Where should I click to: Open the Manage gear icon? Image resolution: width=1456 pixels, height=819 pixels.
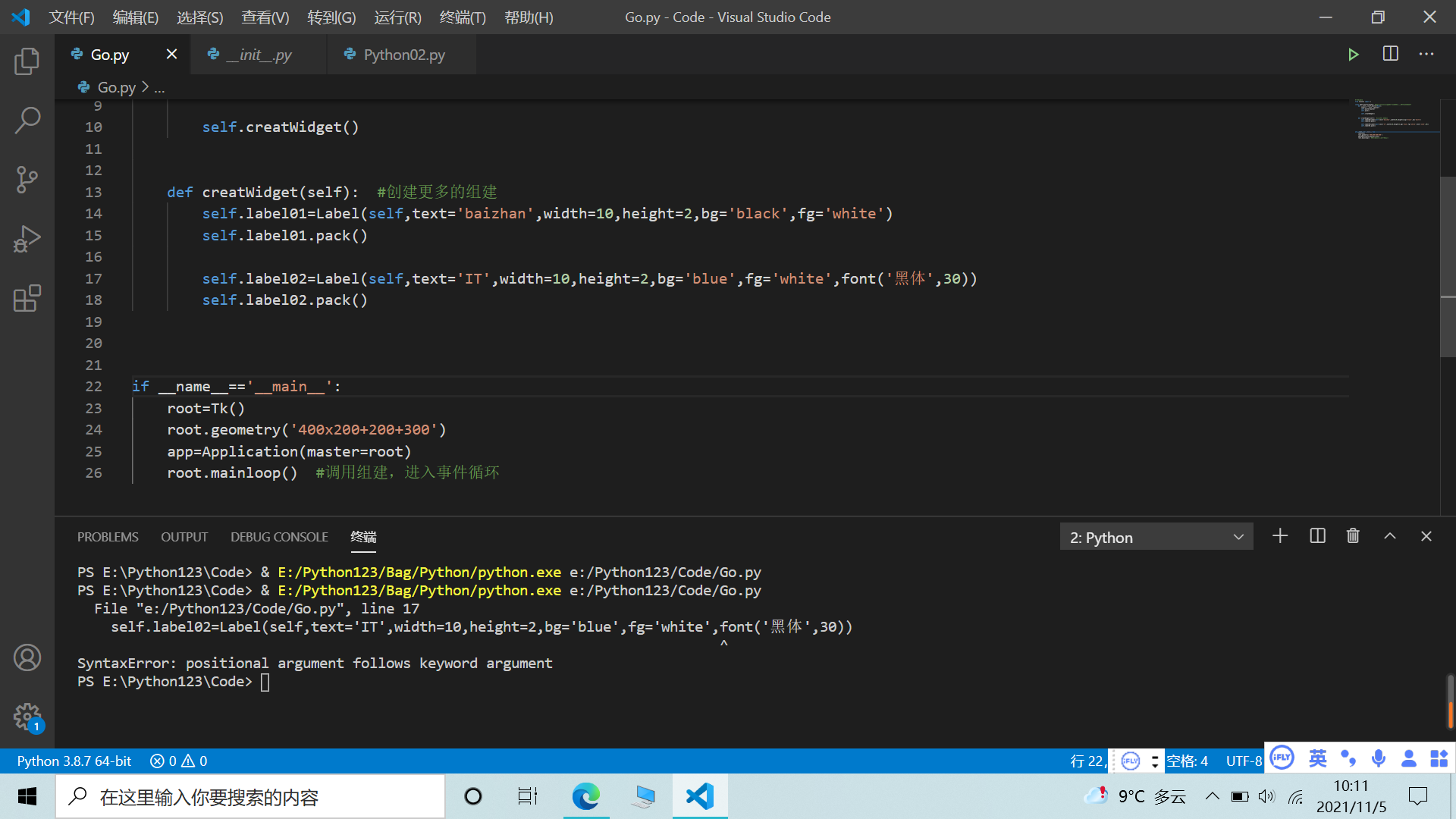pyautogui.click(x=27, y=717)
